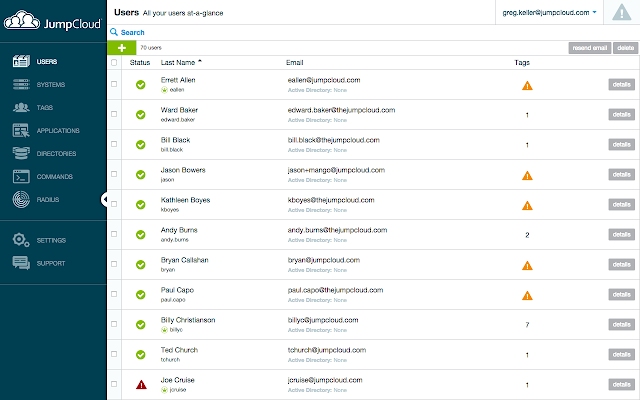Click the Tags column header
The height and width of the screenshot is (400, 640).
click(522, 62)
